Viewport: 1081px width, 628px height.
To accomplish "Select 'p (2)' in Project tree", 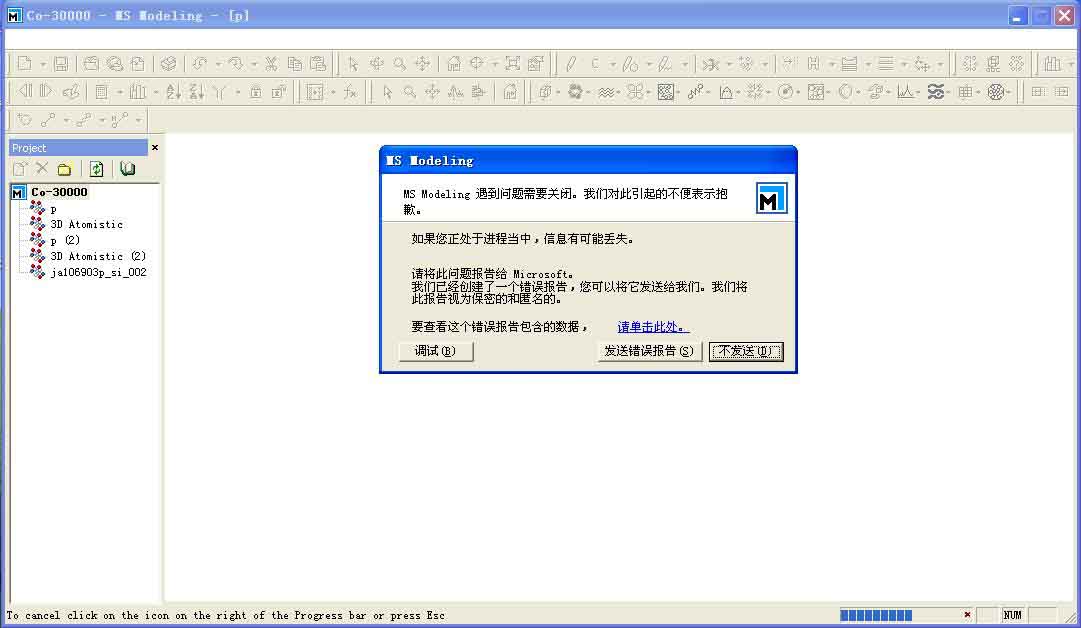I will tap(65, 241).
